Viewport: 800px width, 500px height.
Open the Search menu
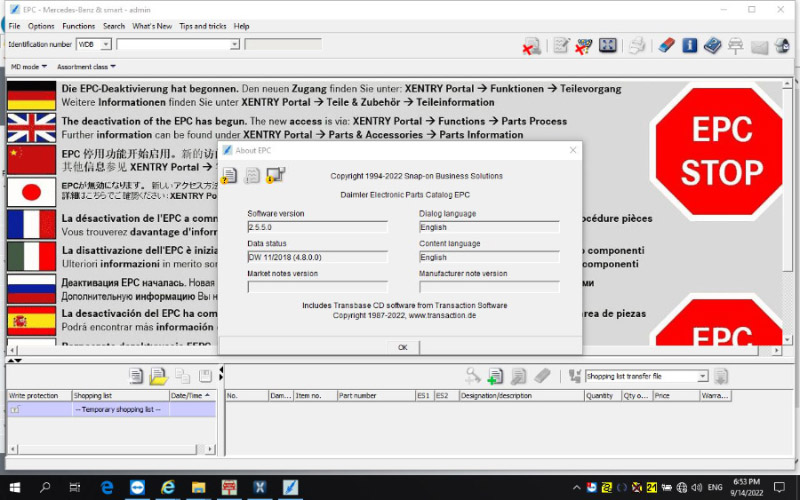pos(114,26)
